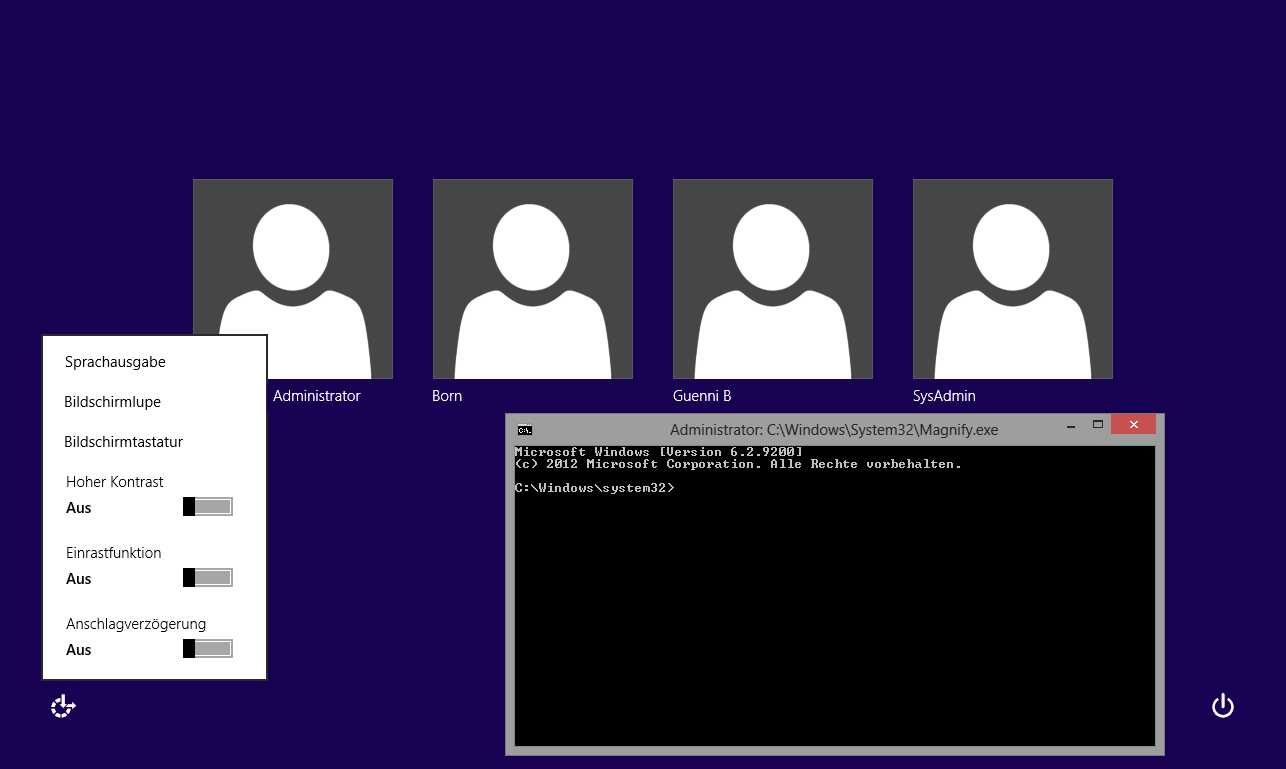This screenshot has width=1286, height=769.
Task: Click the command prompt title bar text
Action: coord(834,430)
